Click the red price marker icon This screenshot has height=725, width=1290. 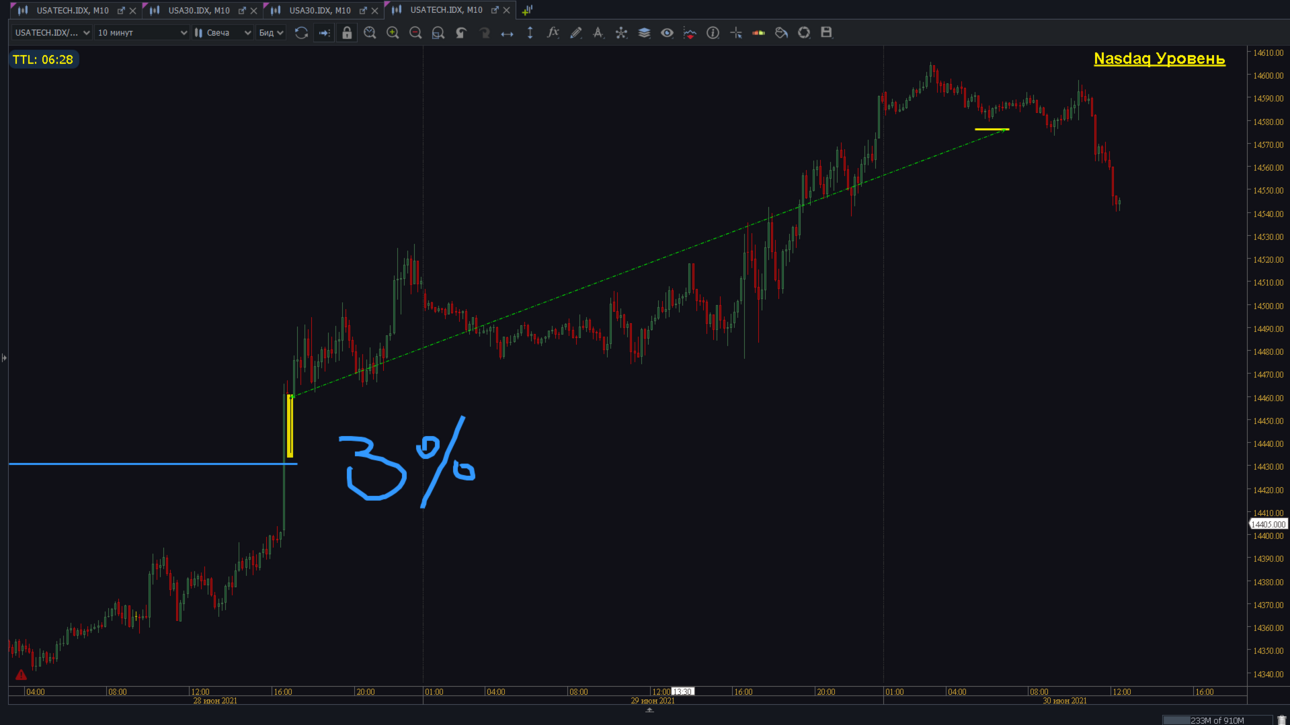click(x=690, y=33)
